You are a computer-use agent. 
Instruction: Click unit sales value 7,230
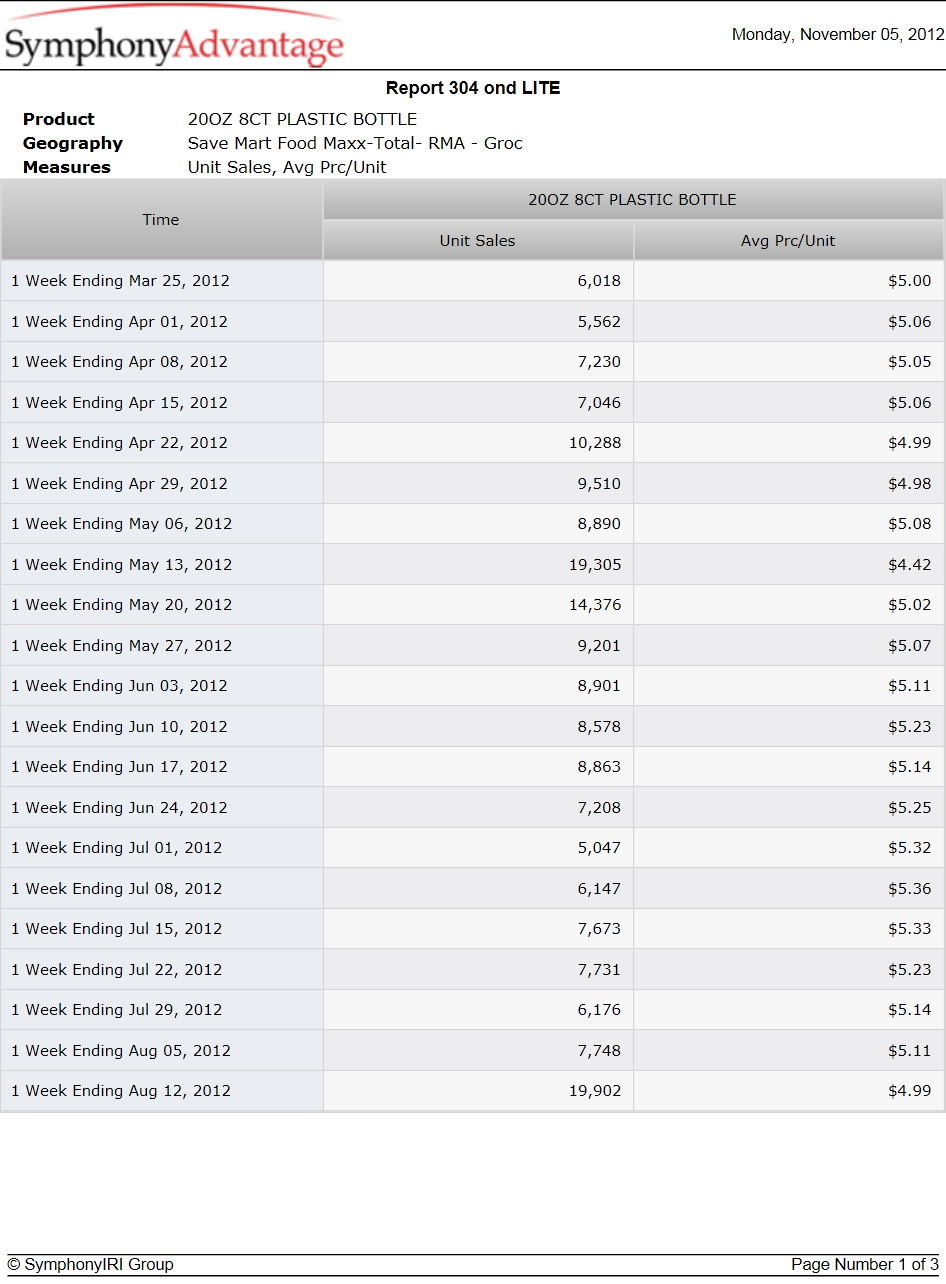pos(599,362)
